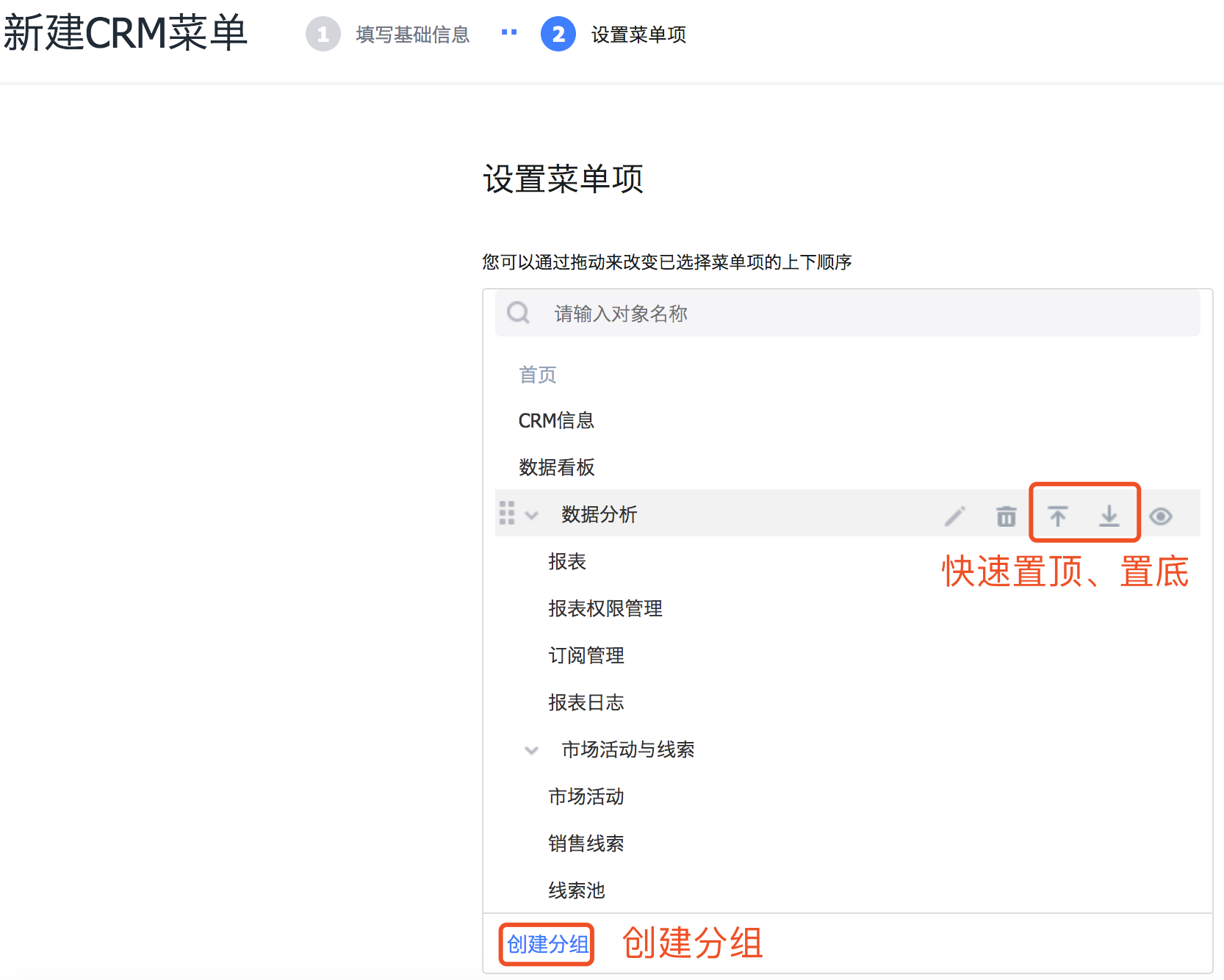Collapse the 数据分析 group chevron
The height and width of the screenshot is (980, 1224).
532,515
